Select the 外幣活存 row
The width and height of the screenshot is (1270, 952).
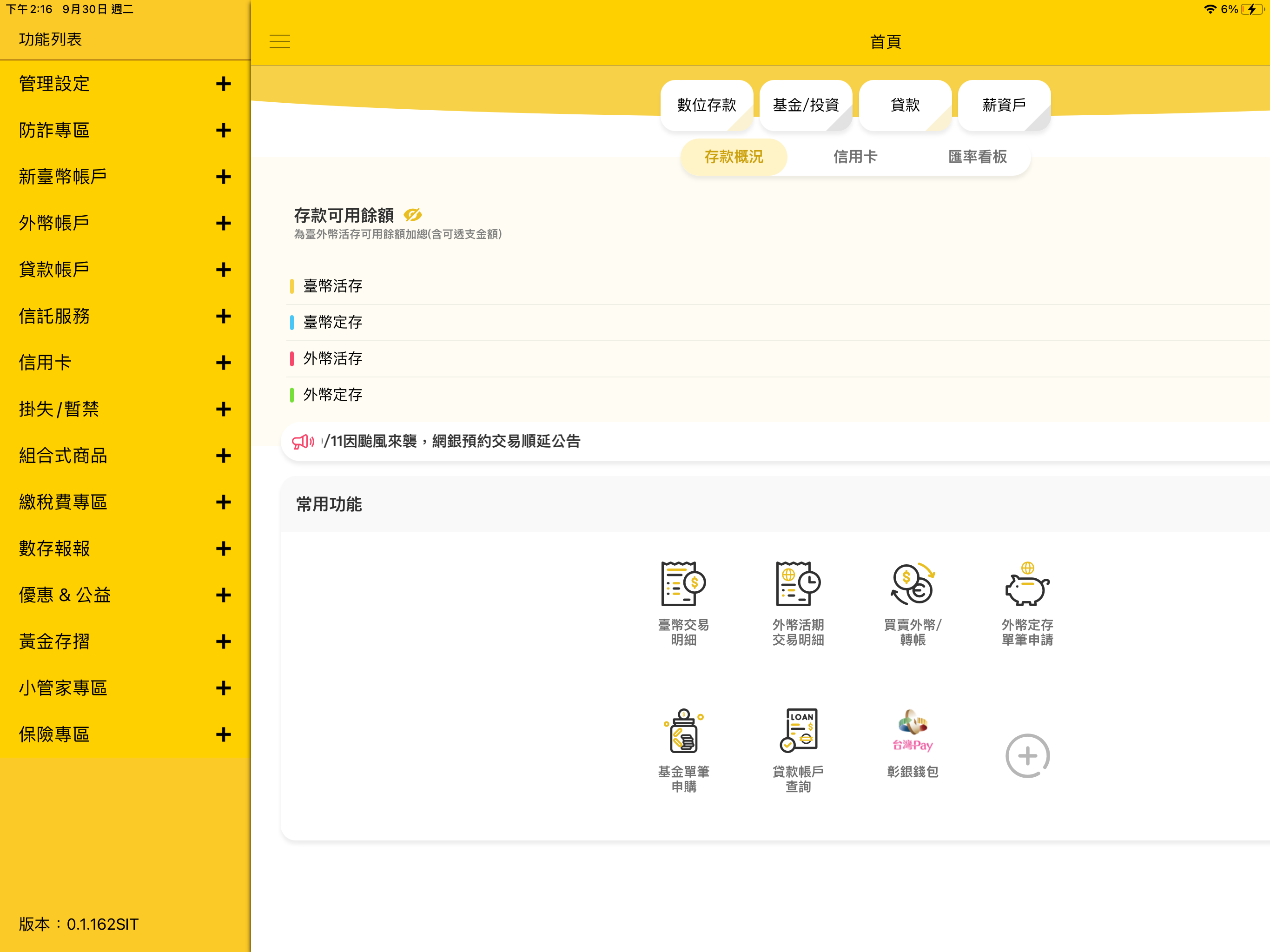tap(778, 359)
